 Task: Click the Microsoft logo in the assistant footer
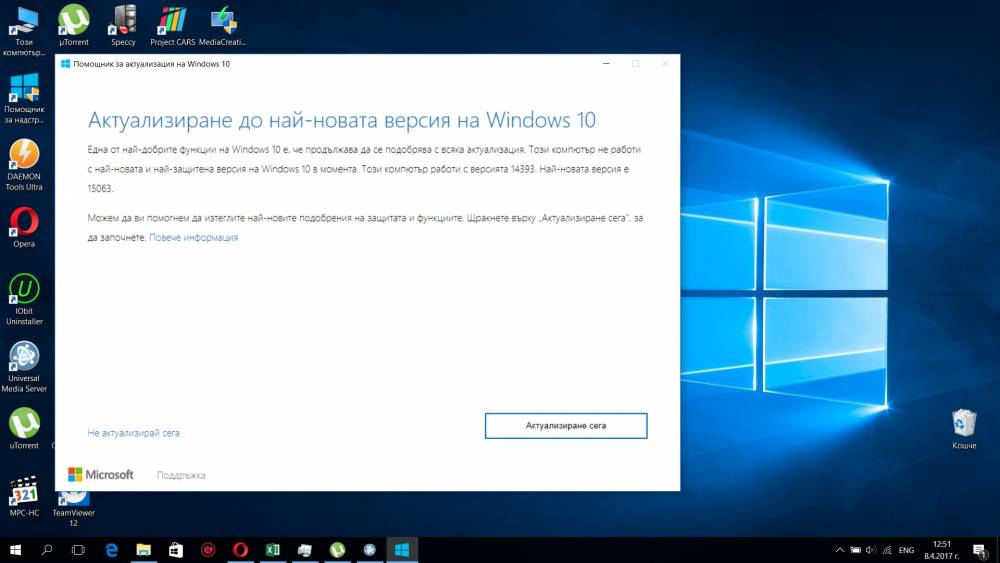[x=101, y=474]
